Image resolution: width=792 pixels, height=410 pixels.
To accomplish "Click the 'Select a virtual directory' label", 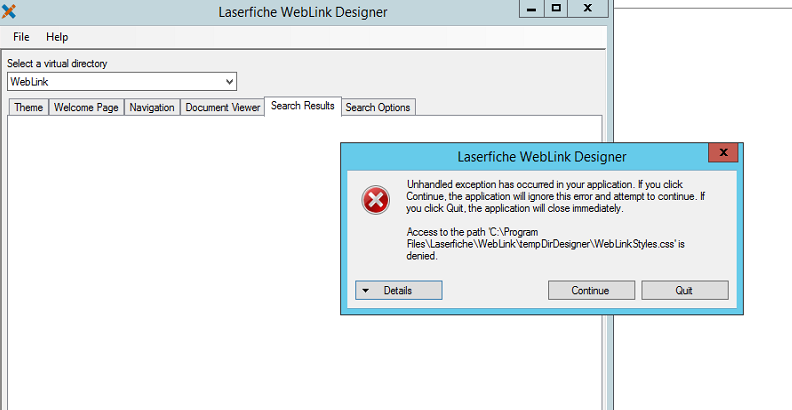I will point(57,64).
